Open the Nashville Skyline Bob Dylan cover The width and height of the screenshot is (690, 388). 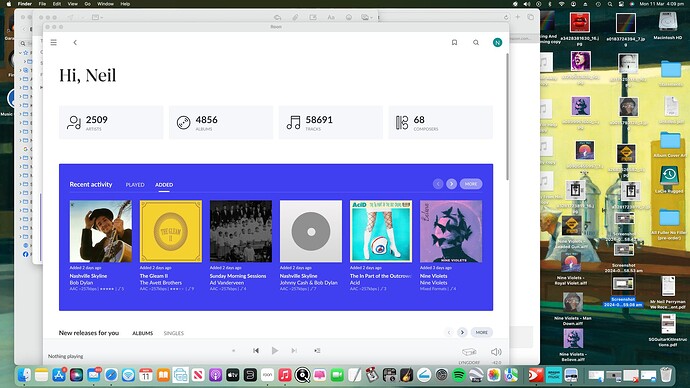(101, 231)
